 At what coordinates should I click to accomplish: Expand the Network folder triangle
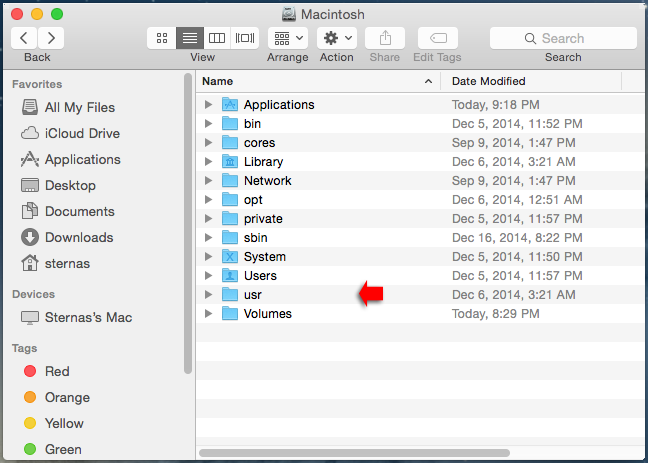click(x=209, y=181)
